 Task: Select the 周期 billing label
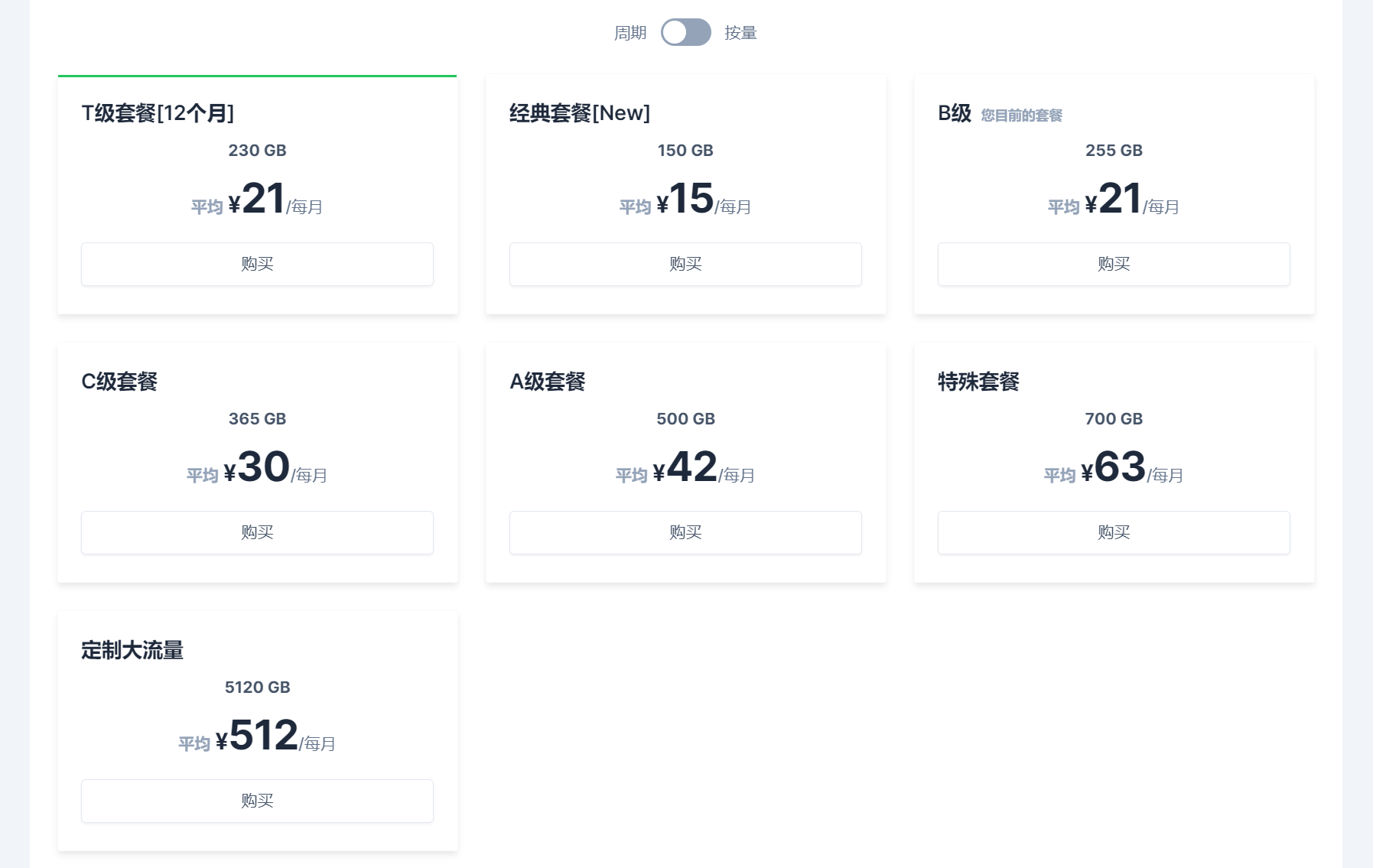[630, 33]
